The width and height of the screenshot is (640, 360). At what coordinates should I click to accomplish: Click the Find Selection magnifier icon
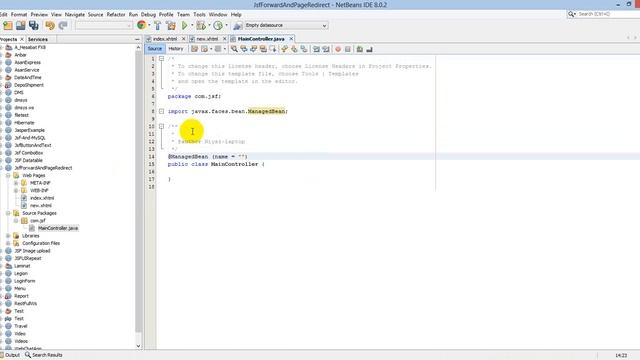coord(234,49)
